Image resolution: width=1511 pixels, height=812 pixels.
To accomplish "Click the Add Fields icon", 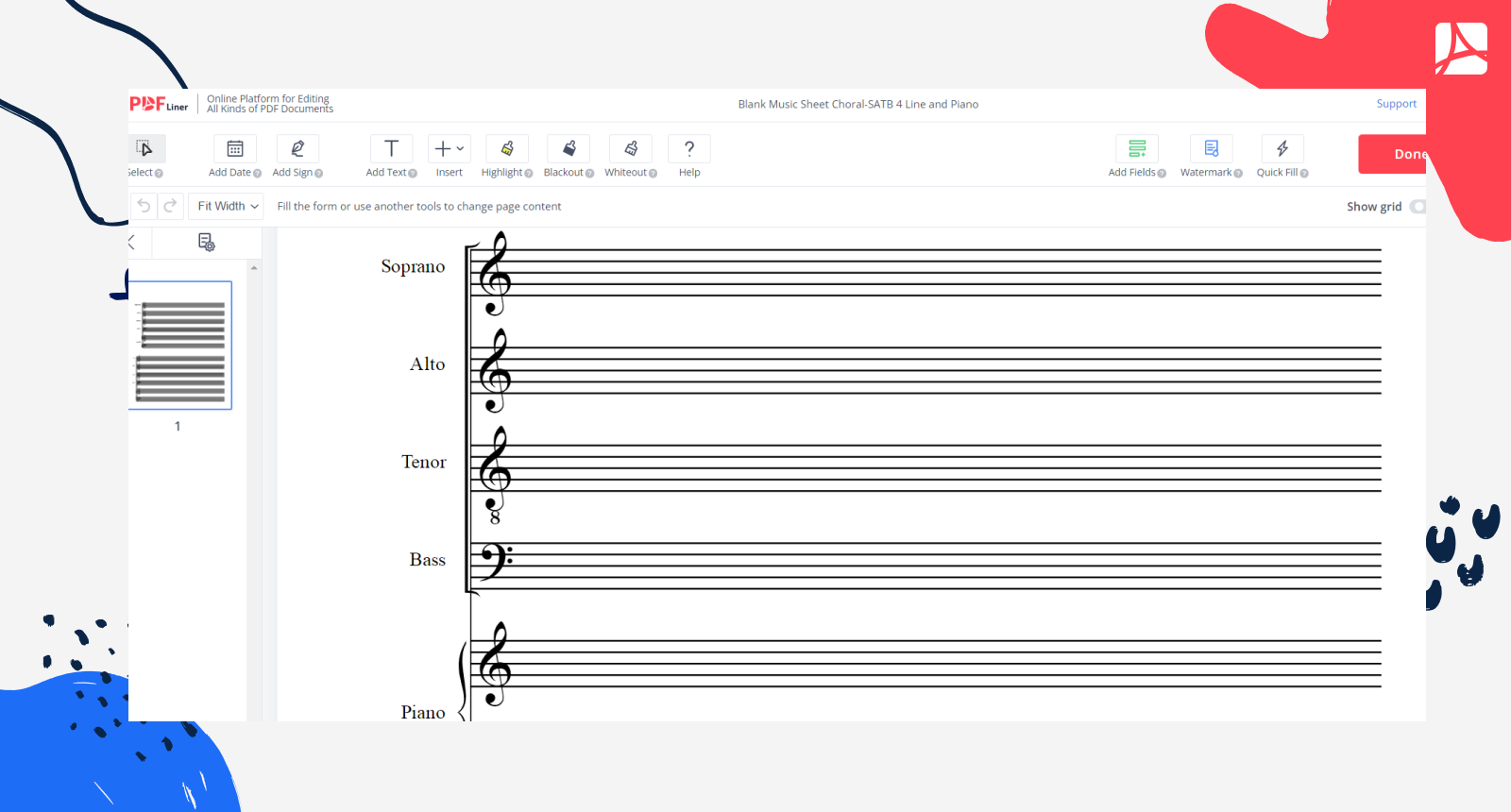I will click(1137, 148).
